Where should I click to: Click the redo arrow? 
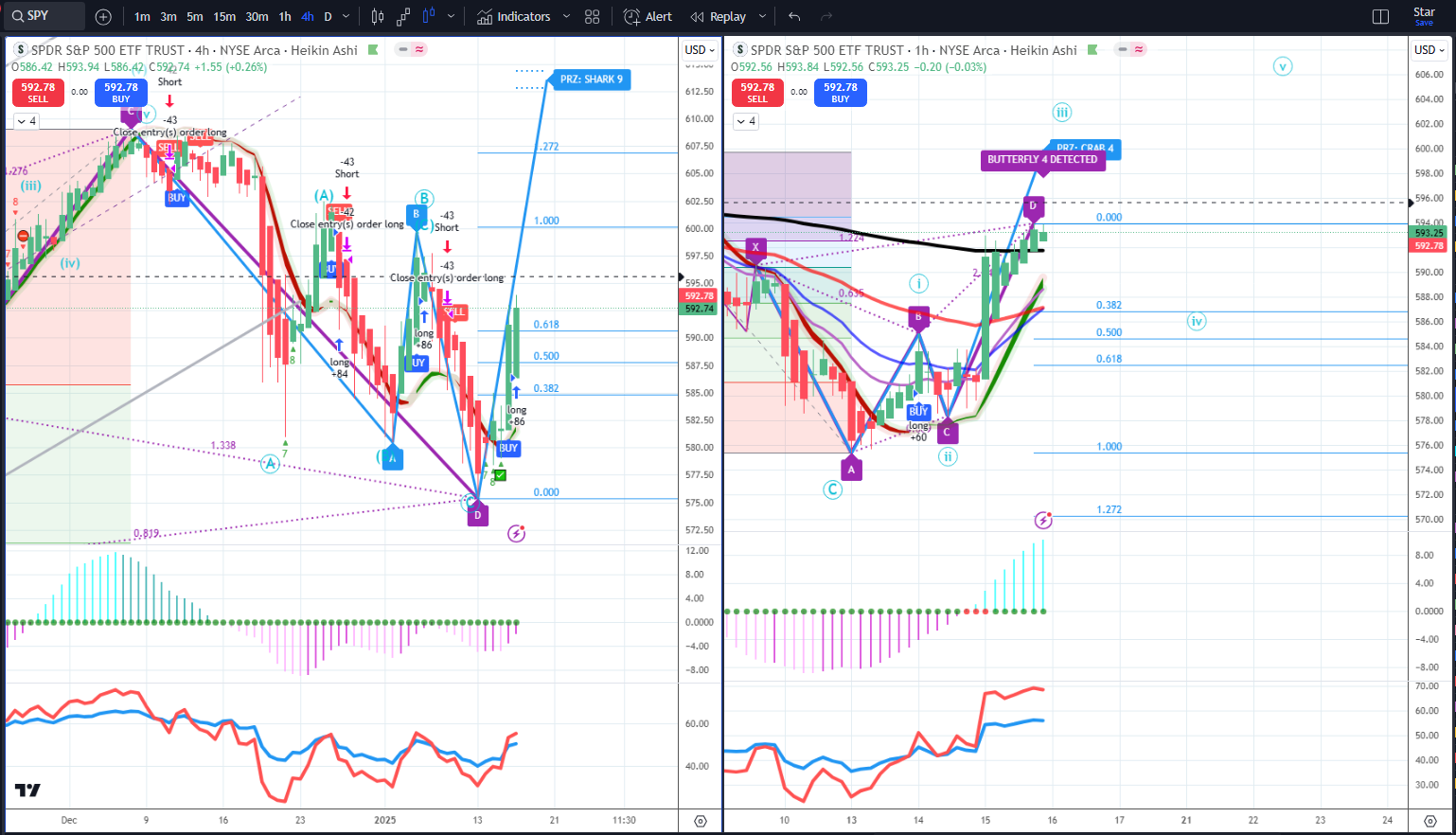coord(826,16)
